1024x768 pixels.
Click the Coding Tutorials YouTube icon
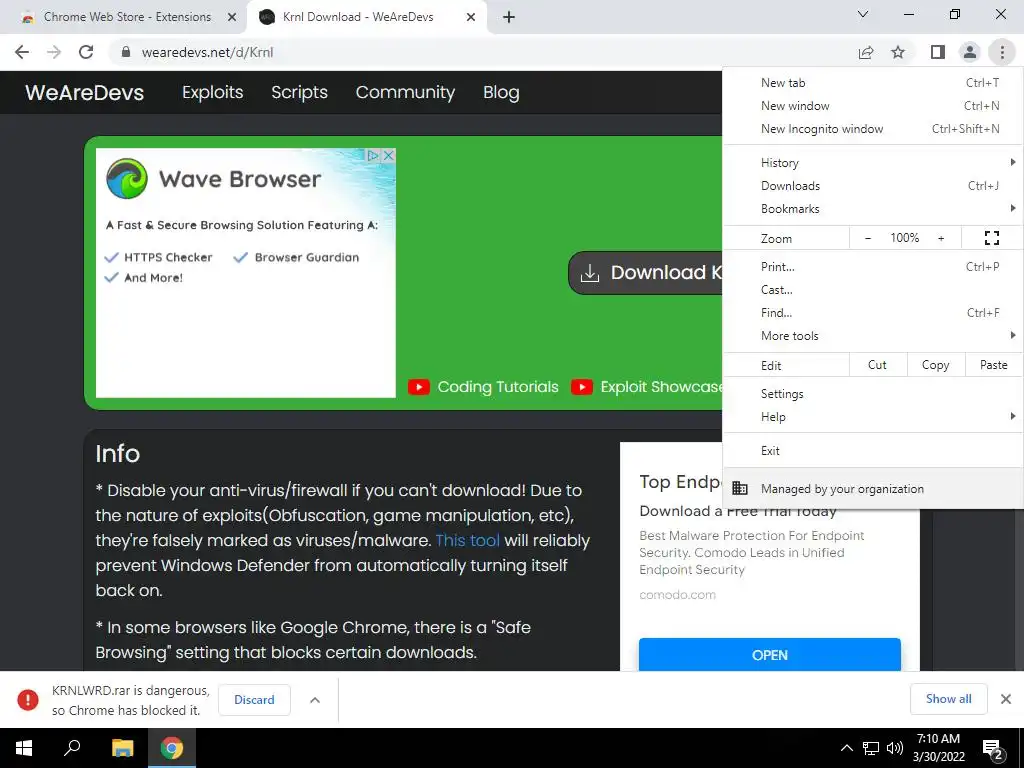coord(419,387)
